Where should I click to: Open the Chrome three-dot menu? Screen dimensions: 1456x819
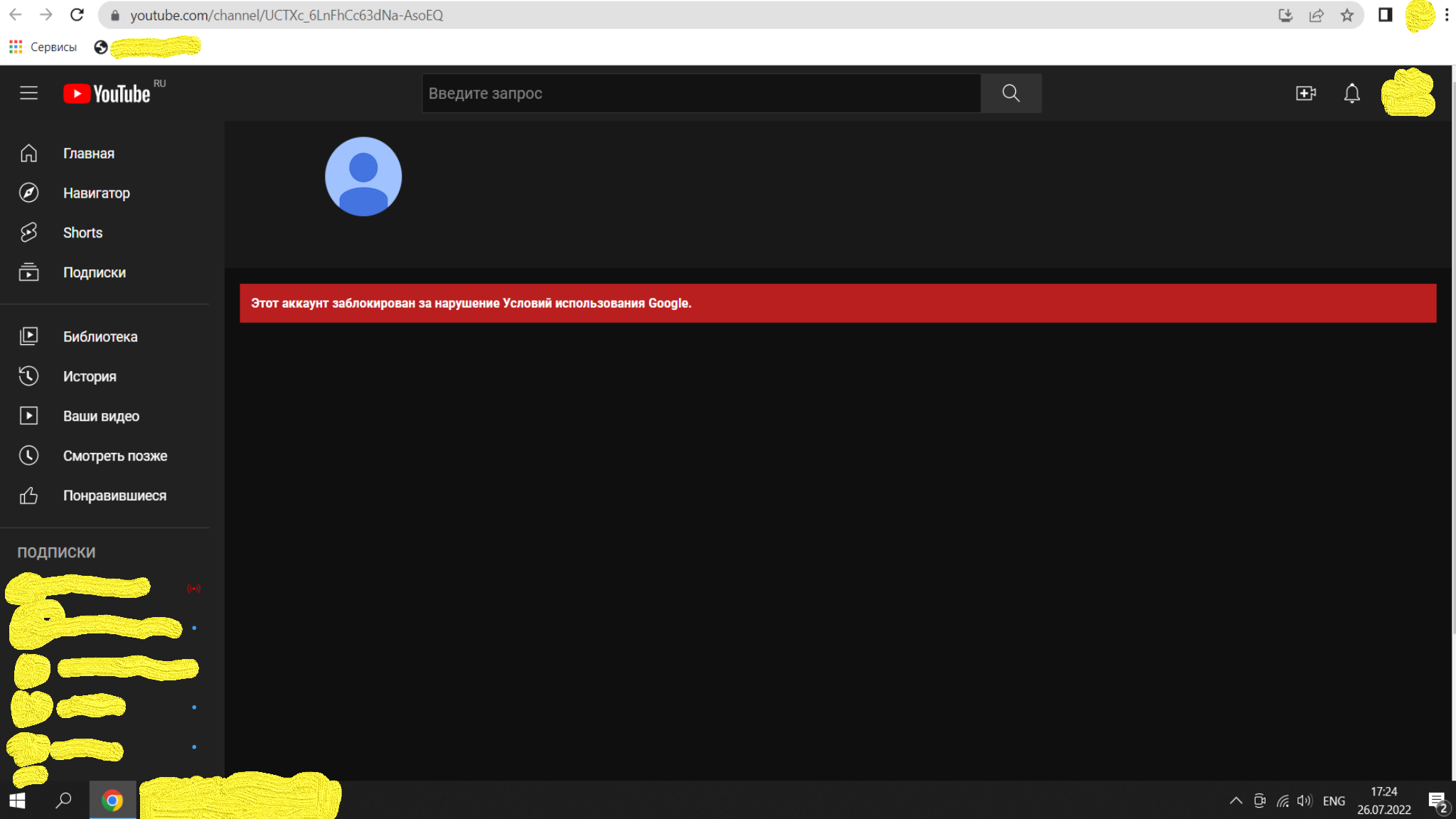pyautogui.click(x=1447, y=15)
